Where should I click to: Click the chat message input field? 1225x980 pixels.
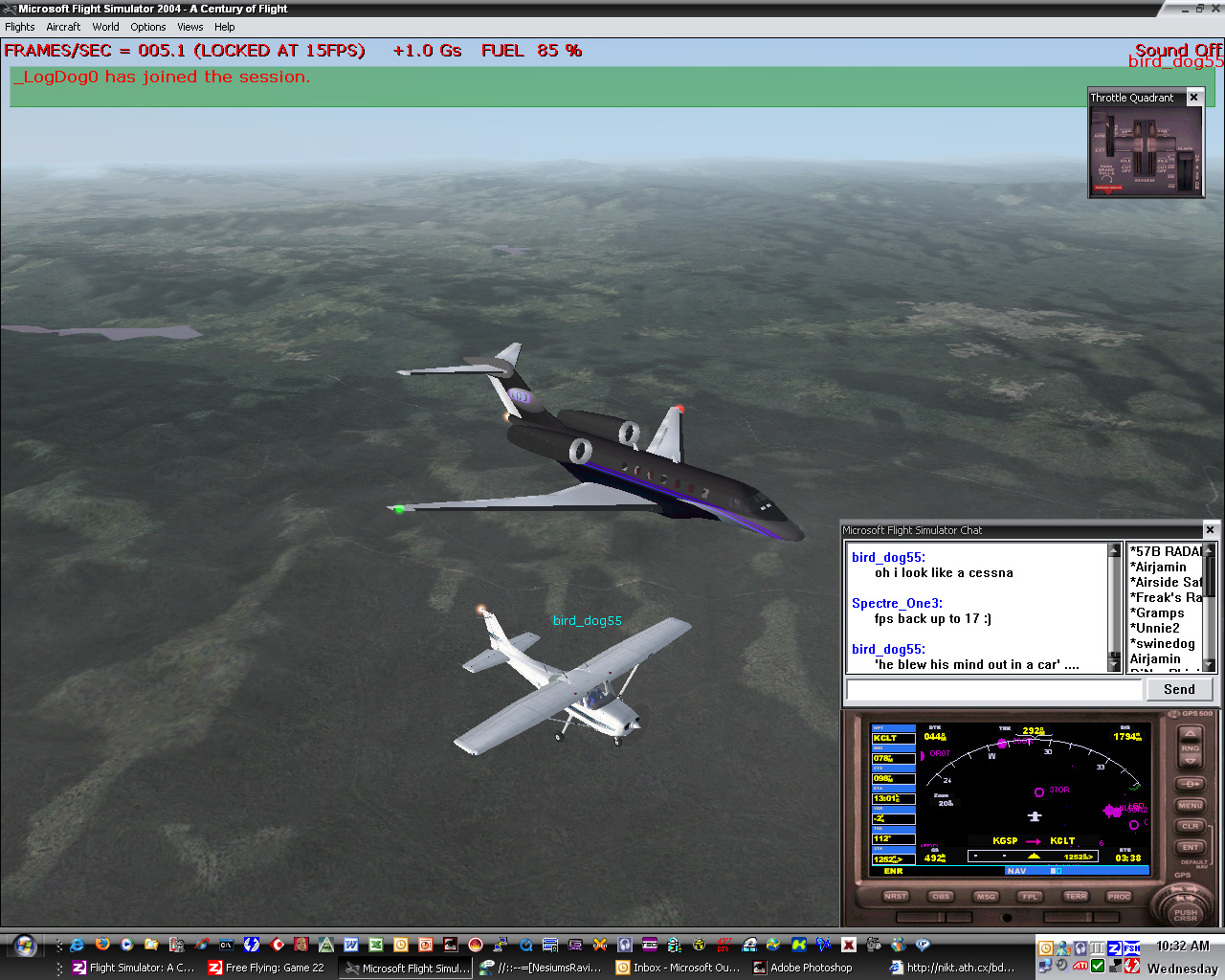(x=994, y=689)
